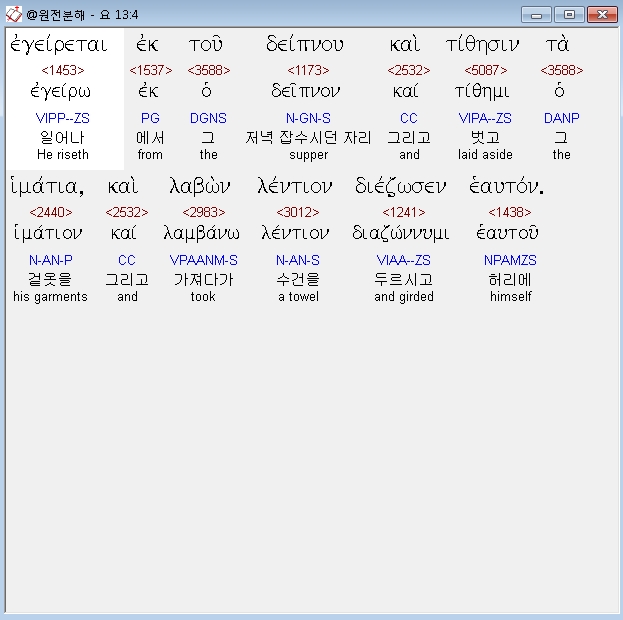
Task: Click parsing code N-AN-P
Action: click(x=51, y=260)
